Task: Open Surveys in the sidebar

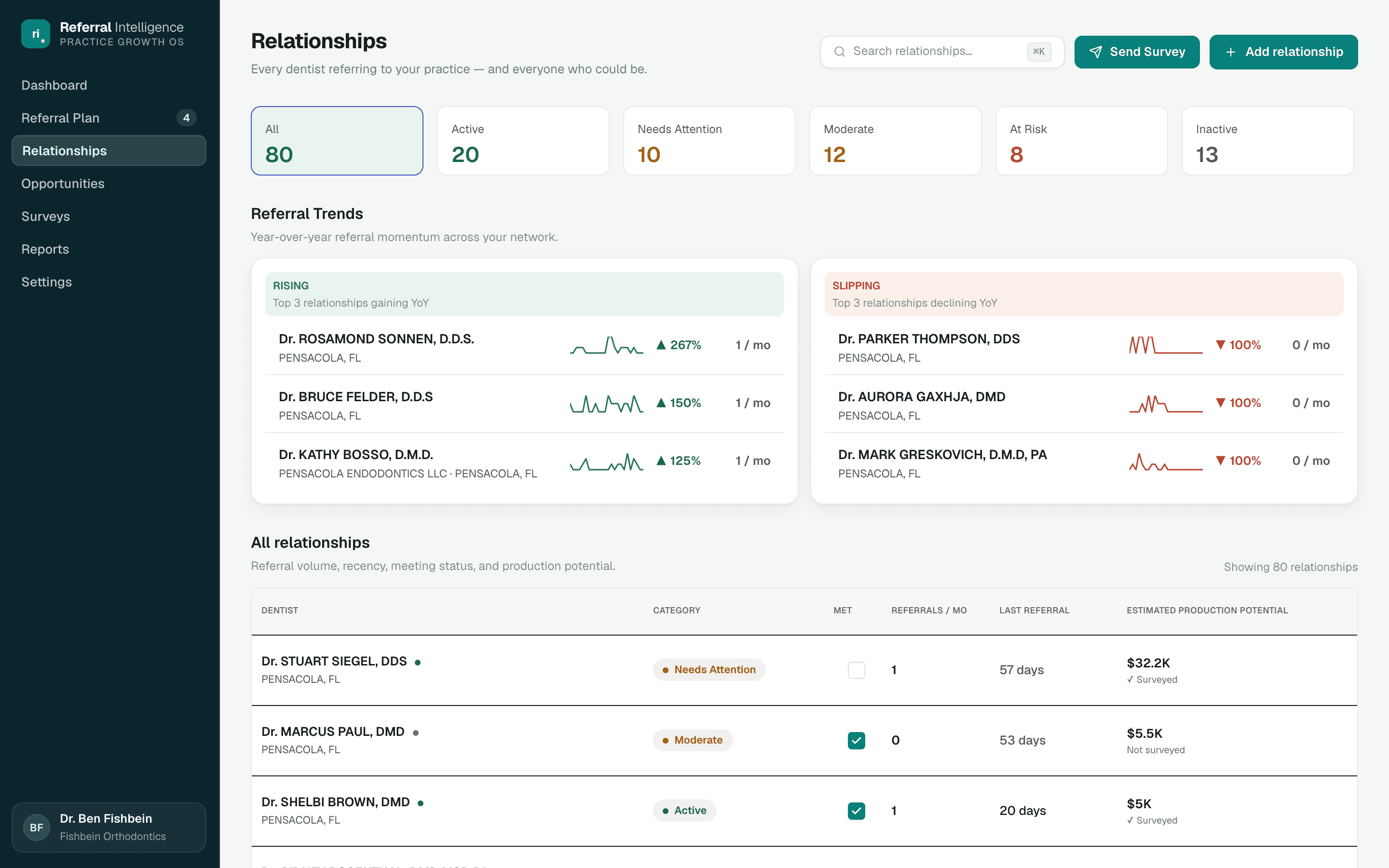Action: (x=109, y=217)
